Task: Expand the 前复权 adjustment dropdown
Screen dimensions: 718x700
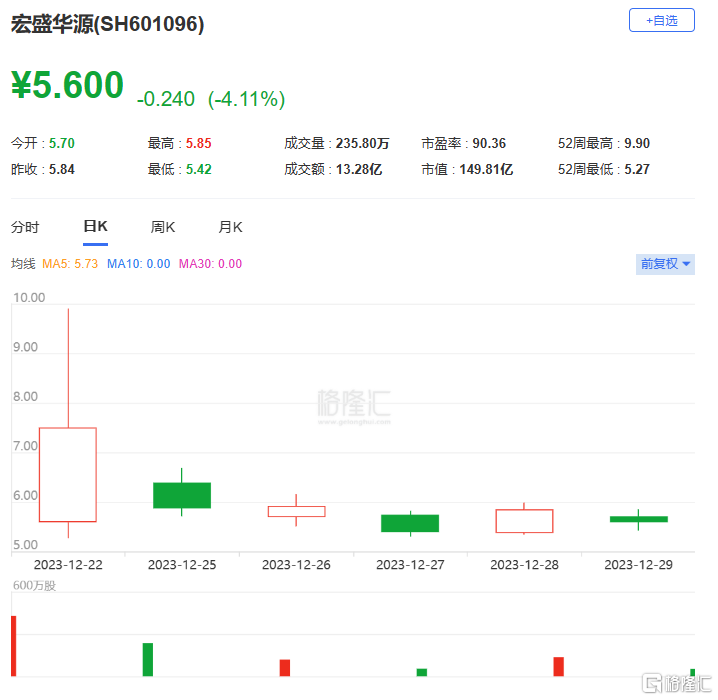Action: pos(665,264)
